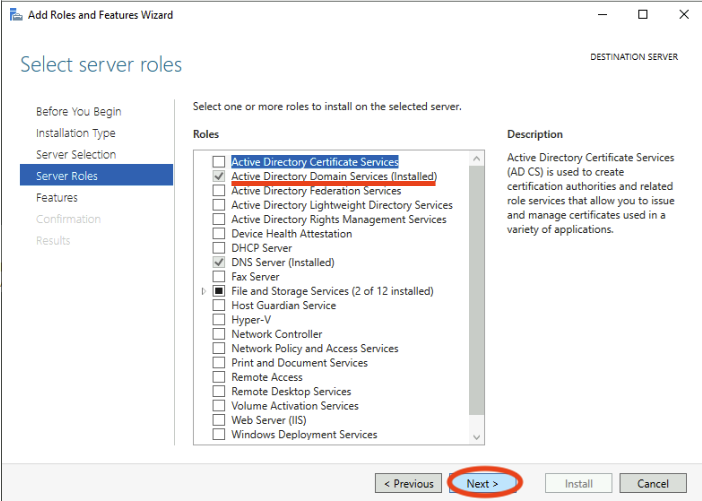The height and width of the screenshot is (501, 702).
Task: Tick the Hyper-V role checkbox
Action: 218,319
